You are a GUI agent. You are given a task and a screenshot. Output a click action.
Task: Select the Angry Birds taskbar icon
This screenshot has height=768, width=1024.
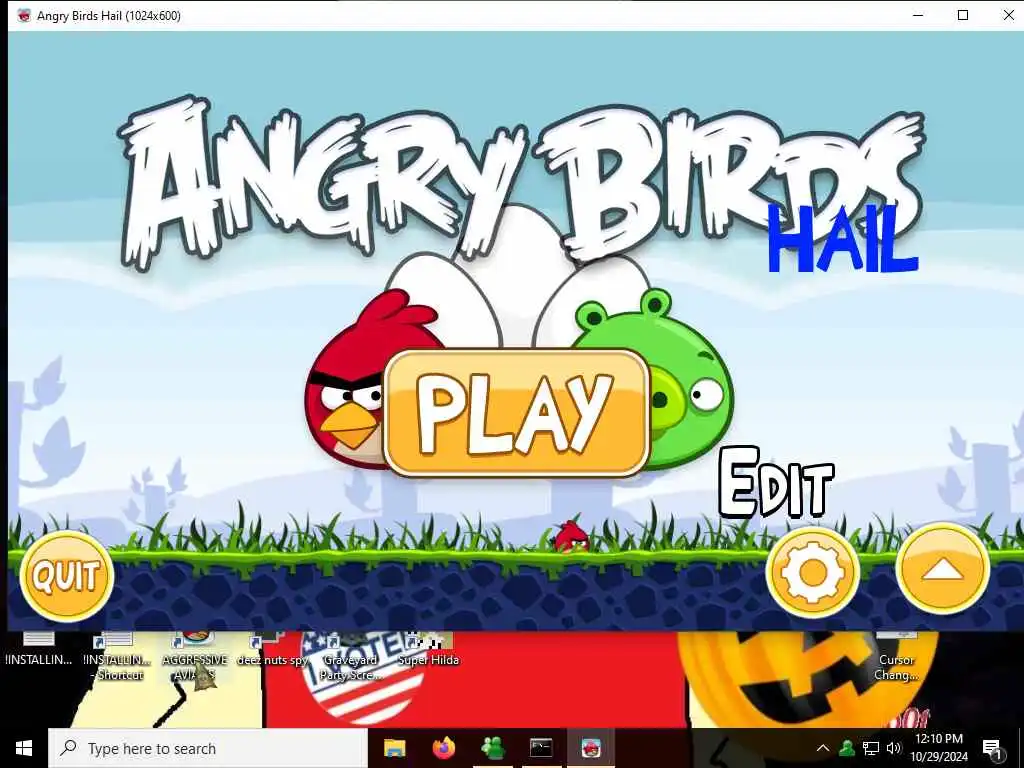tap(591, 748)
